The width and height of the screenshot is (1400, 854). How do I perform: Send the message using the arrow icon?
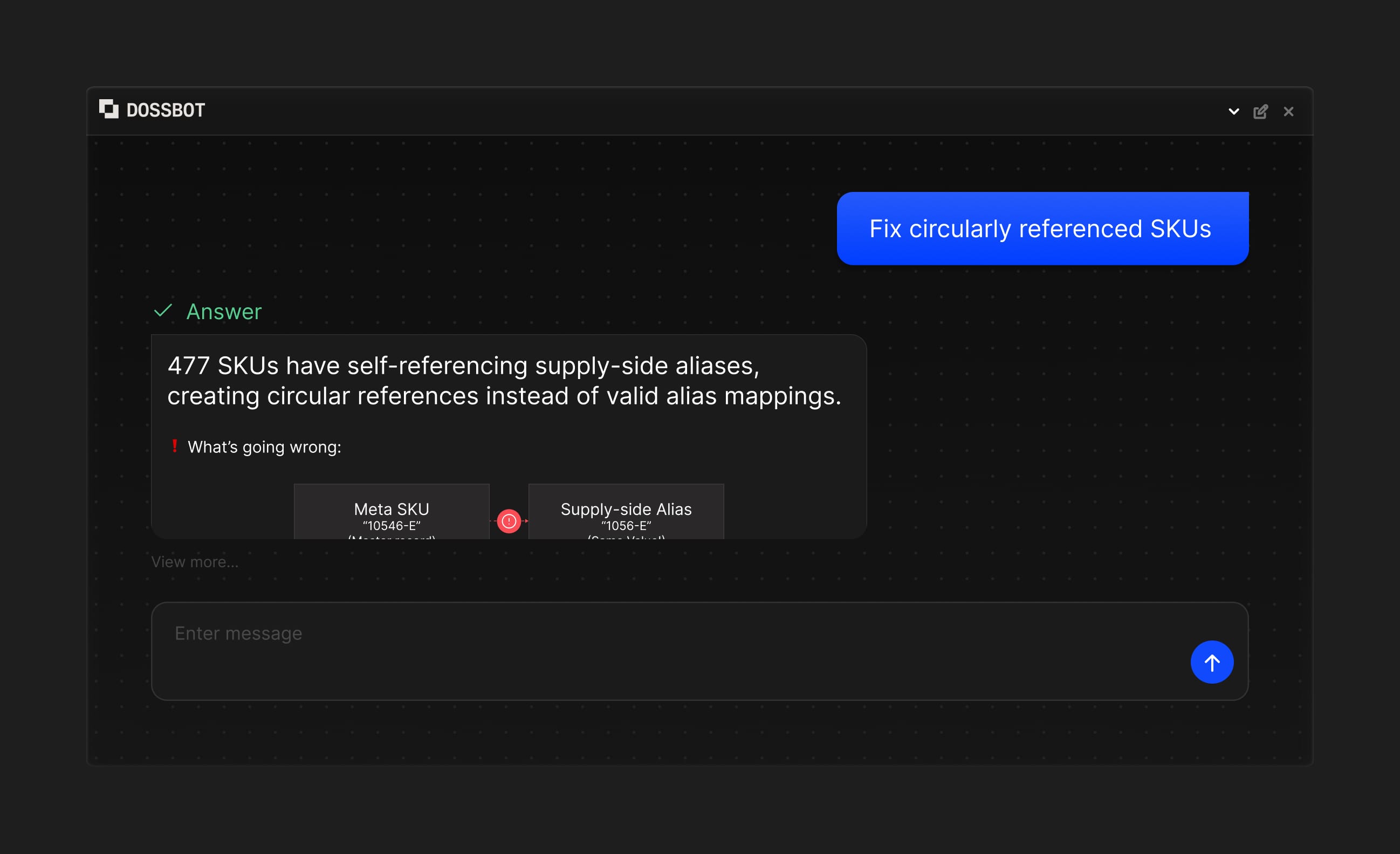[1212, 662]
